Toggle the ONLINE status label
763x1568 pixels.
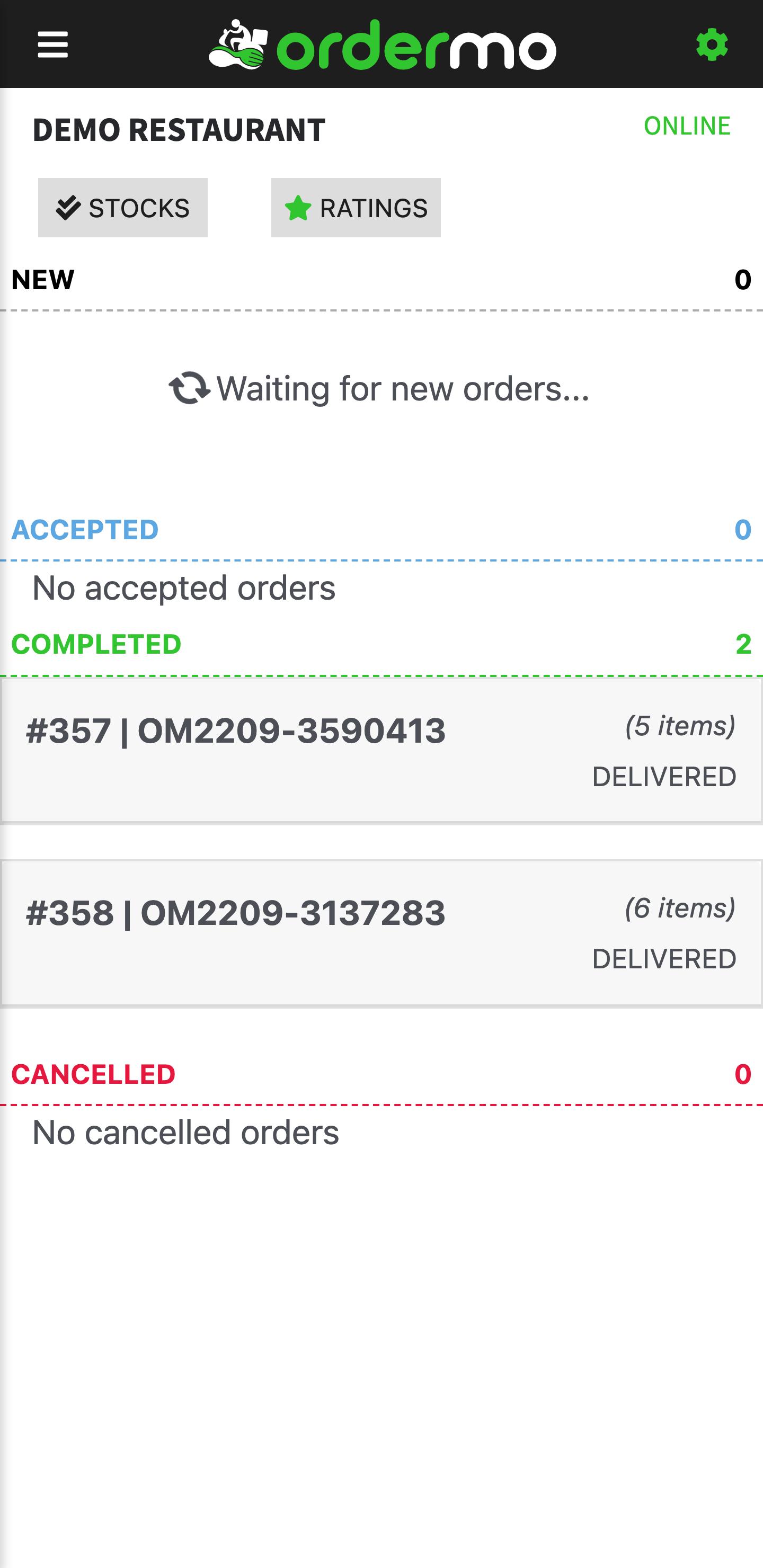pos(687,126)
